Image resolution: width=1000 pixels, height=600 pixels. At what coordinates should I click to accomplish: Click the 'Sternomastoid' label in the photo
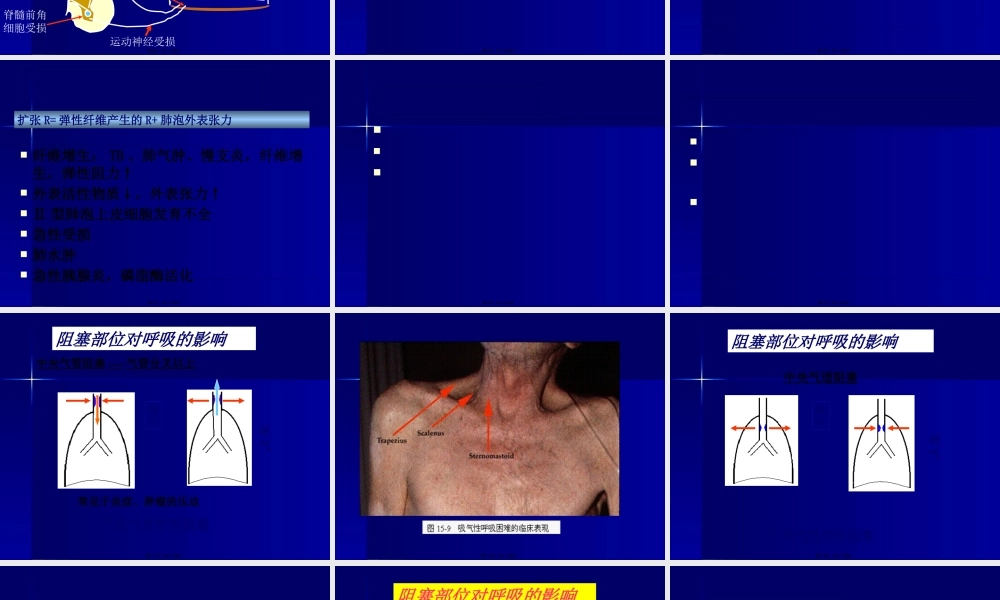pyautogui.click(x=491, y=456)
